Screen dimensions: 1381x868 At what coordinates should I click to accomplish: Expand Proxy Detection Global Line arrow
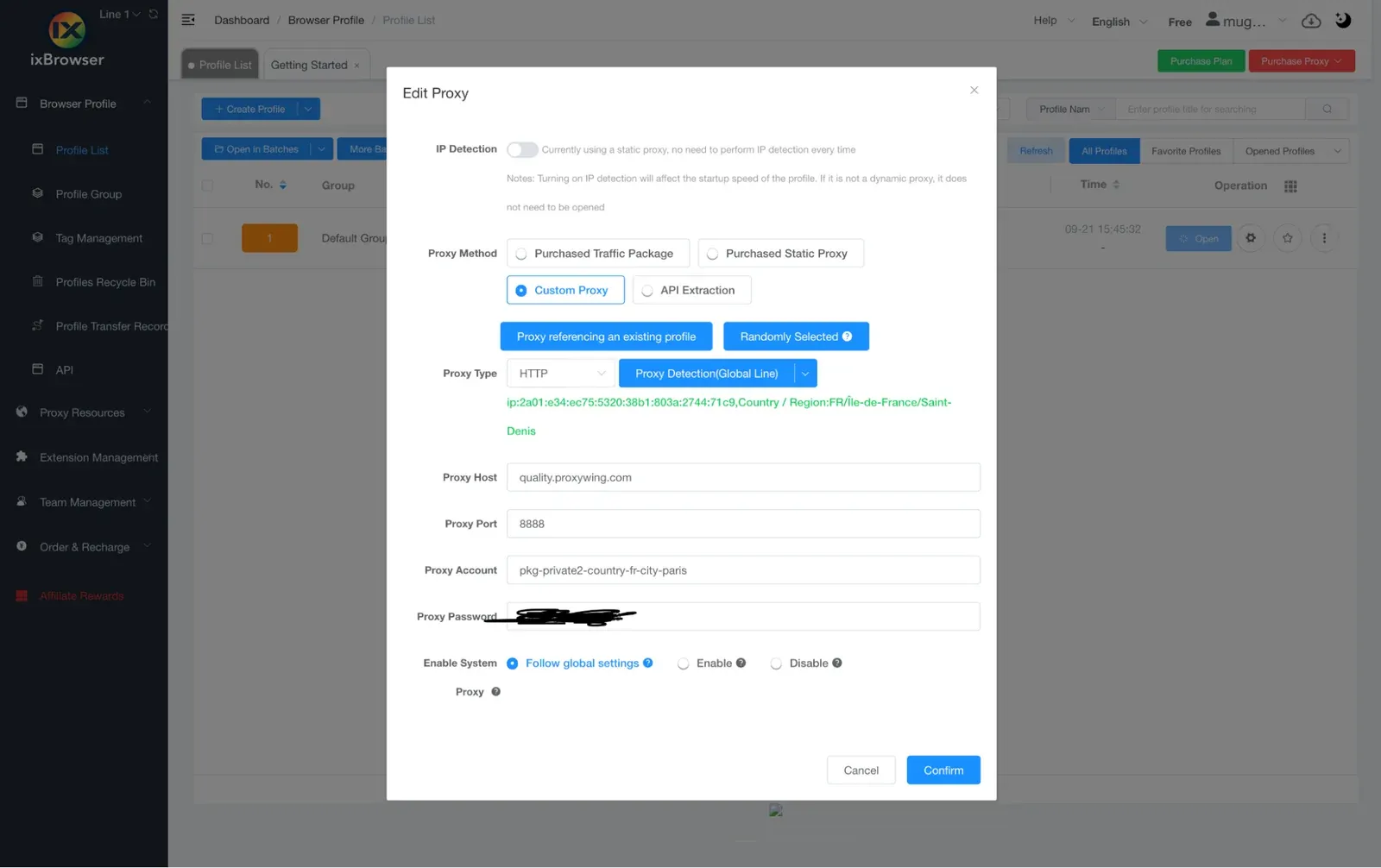pyautogui.click(x=805, y=374)
